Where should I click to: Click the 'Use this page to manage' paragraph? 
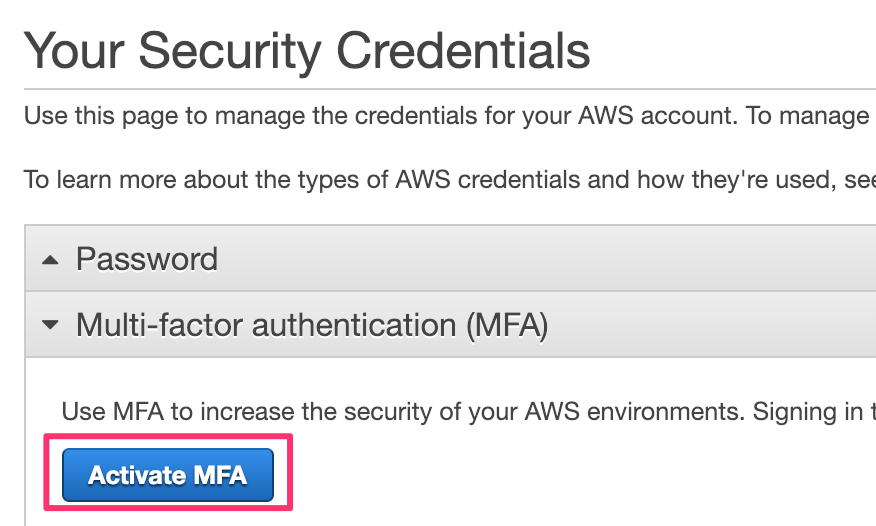446,117
